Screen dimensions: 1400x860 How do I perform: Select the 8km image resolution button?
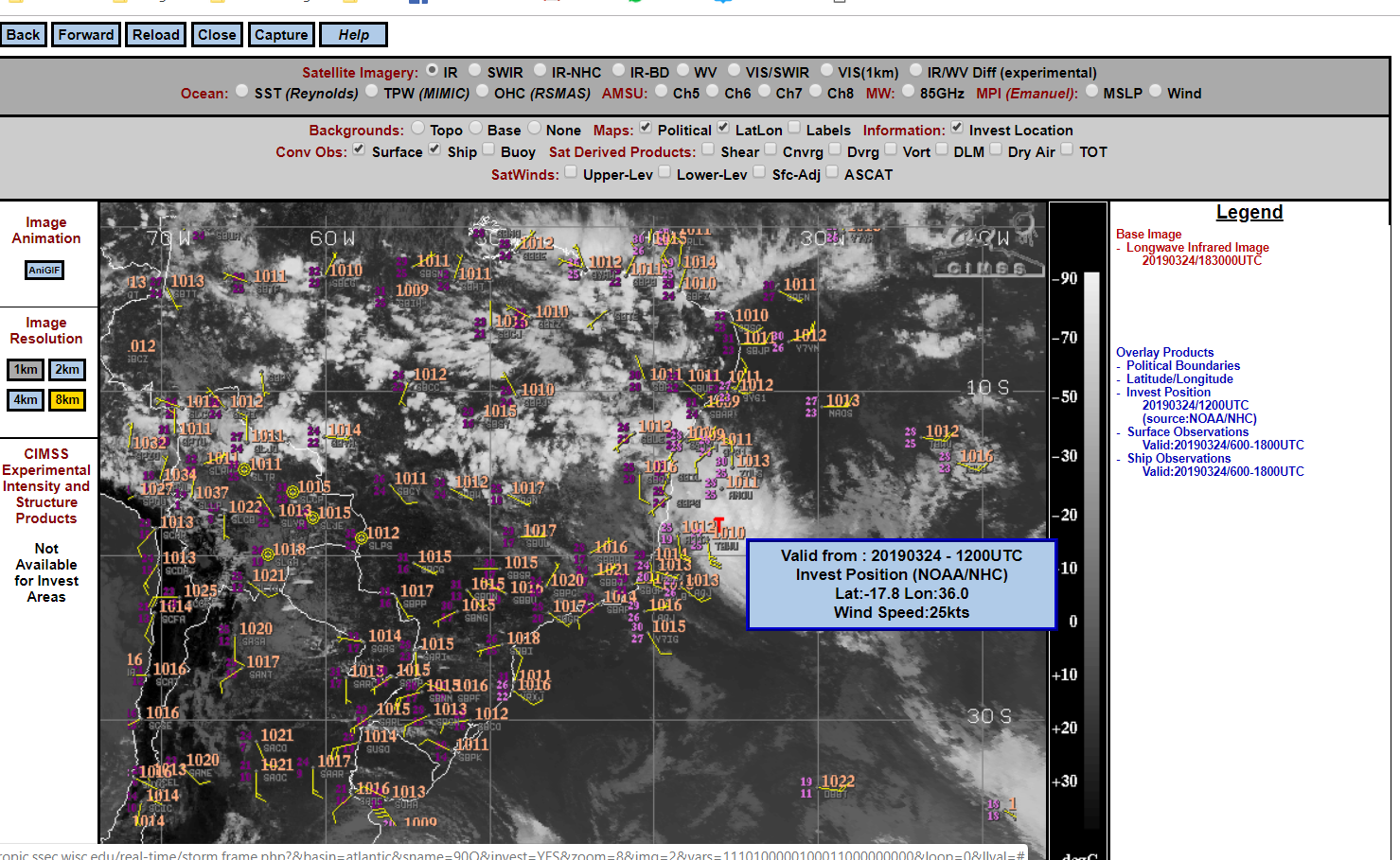67,400
